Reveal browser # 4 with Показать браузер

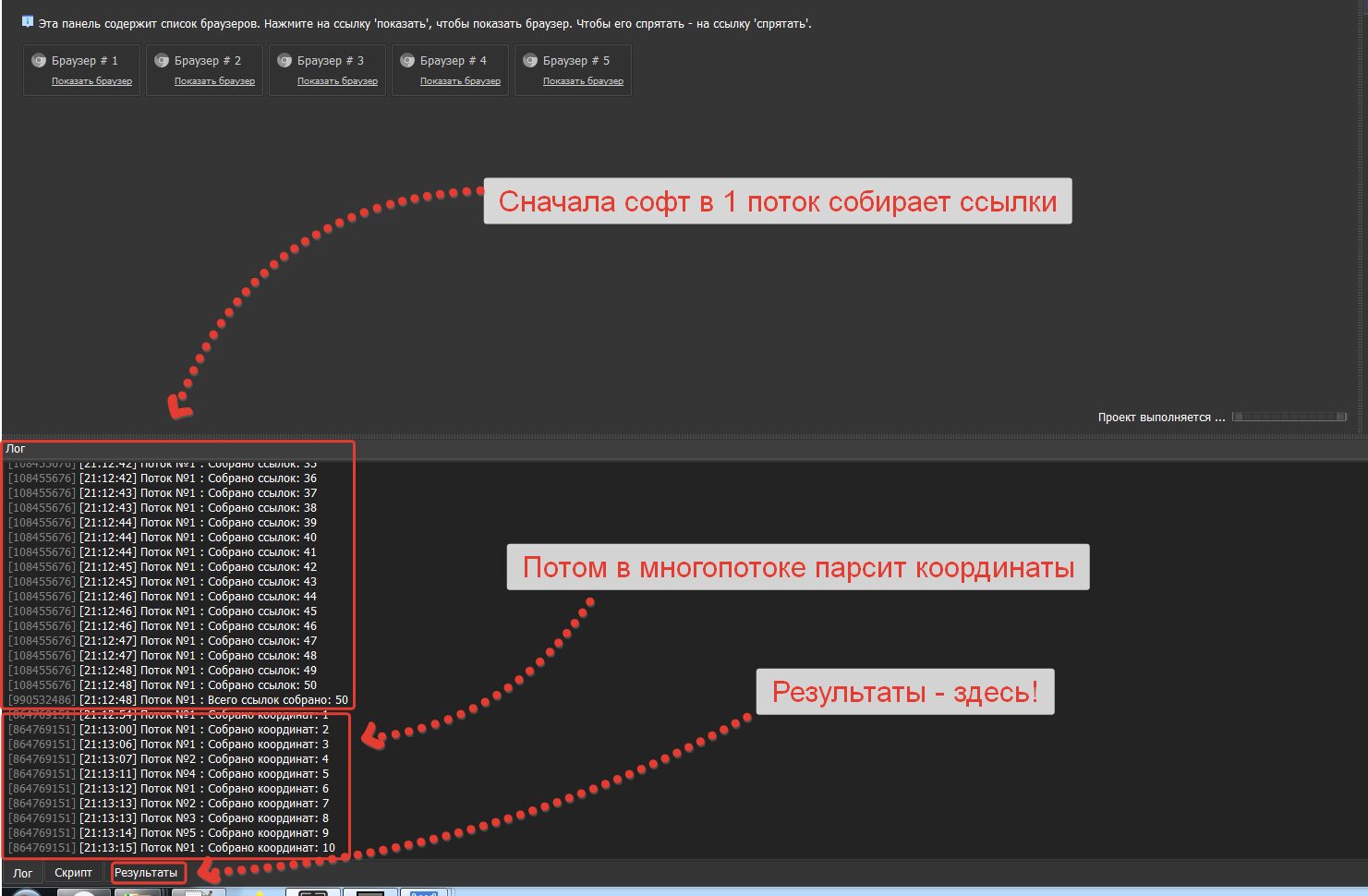460,81
